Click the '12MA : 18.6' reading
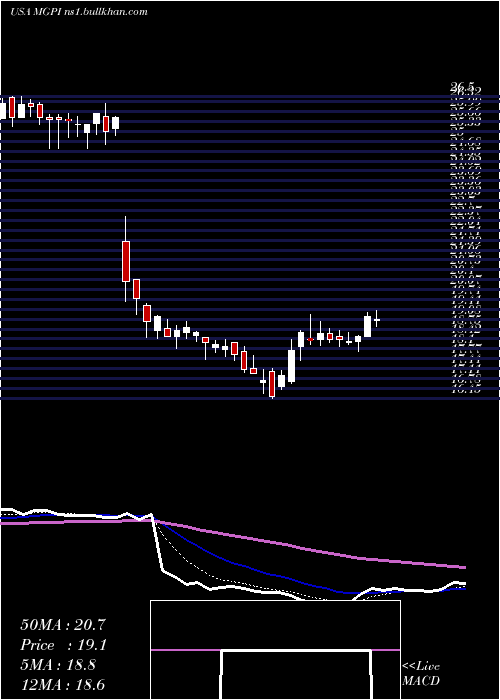 tap(63, 685)
